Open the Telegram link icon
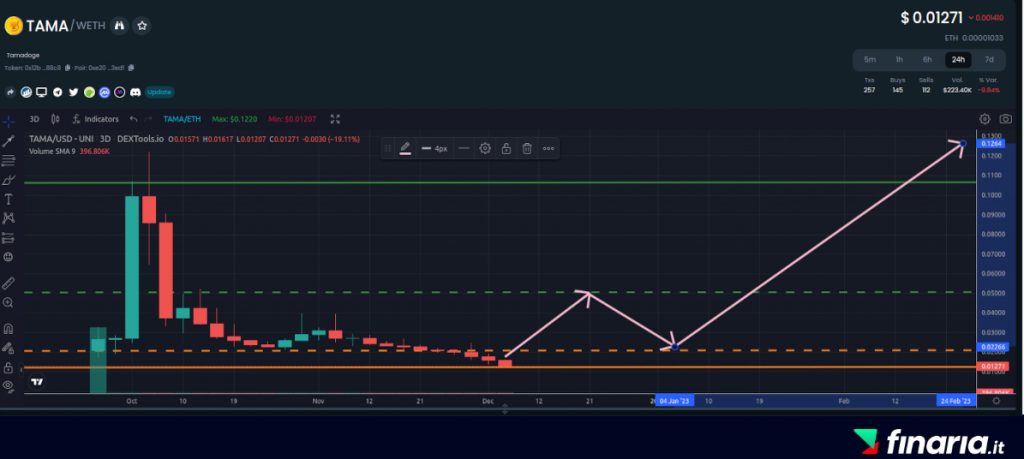The height and width of the screenshot is (459, 1024). tap(58, 92)
